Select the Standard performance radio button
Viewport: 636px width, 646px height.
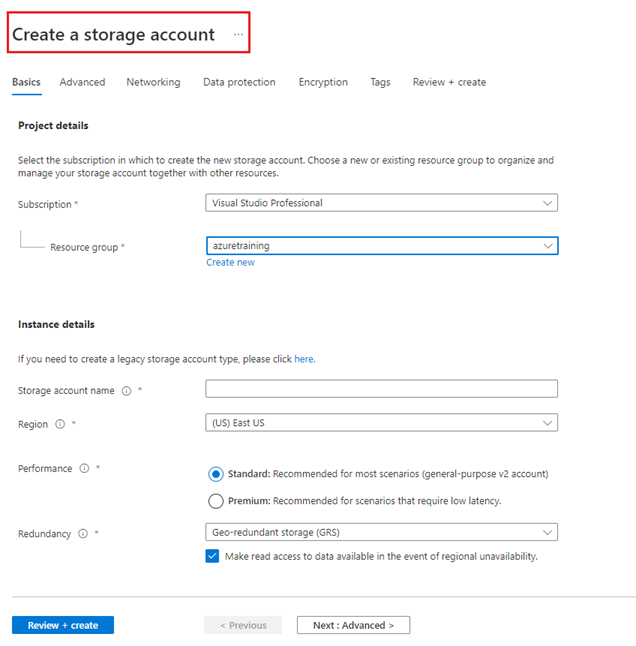coord(215,474)
